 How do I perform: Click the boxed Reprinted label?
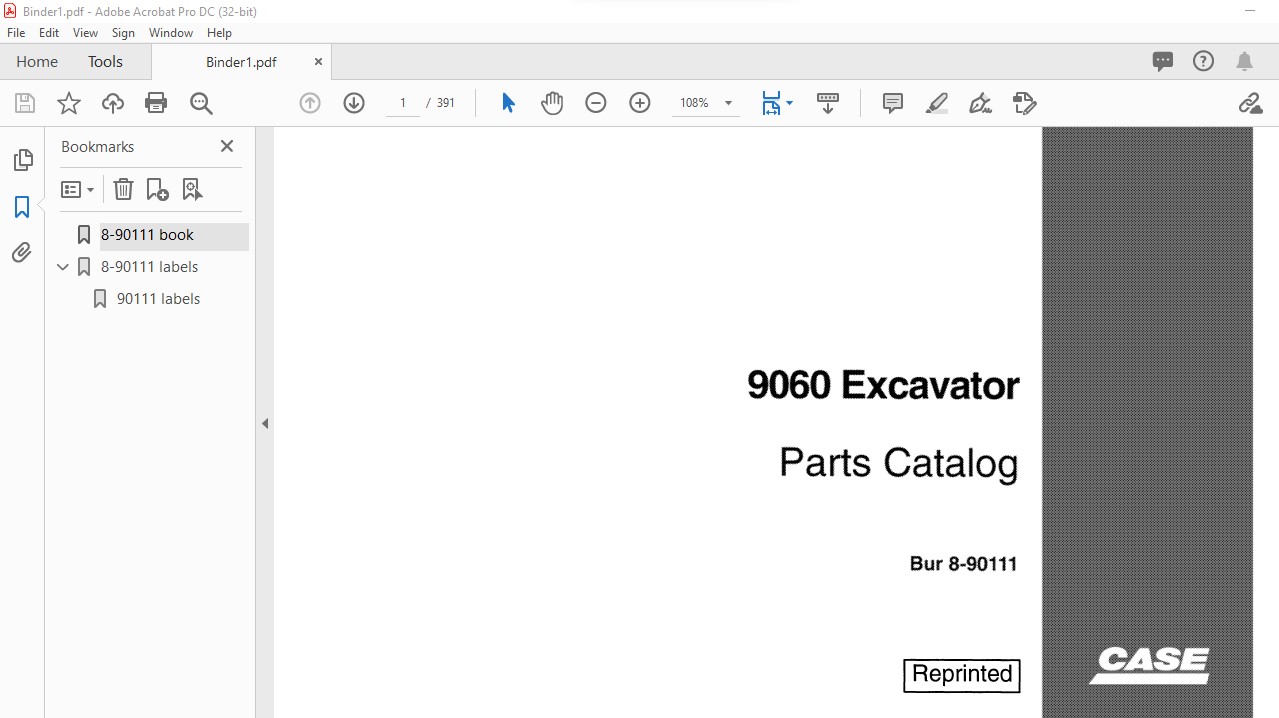pos(962,675)
